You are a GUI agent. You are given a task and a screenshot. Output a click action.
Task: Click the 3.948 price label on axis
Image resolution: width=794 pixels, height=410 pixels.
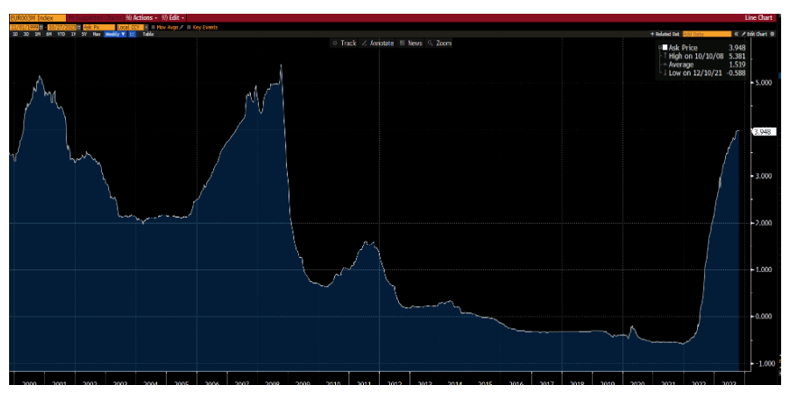click(x=762, y=132)
